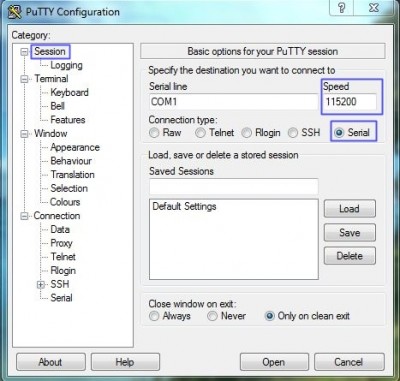Open the Behaviour settings category
This screenshot has width=400, height=381.
pos(71,161)
